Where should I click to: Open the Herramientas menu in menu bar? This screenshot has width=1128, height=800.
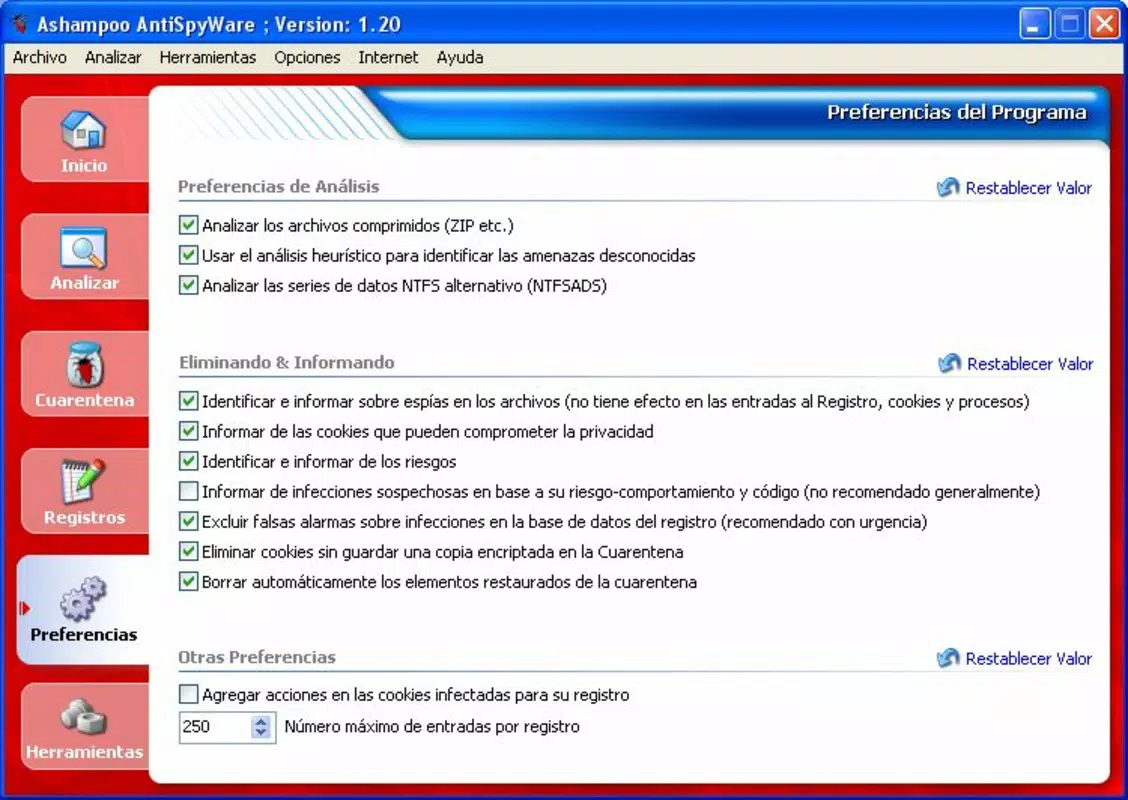pos(208,58)
